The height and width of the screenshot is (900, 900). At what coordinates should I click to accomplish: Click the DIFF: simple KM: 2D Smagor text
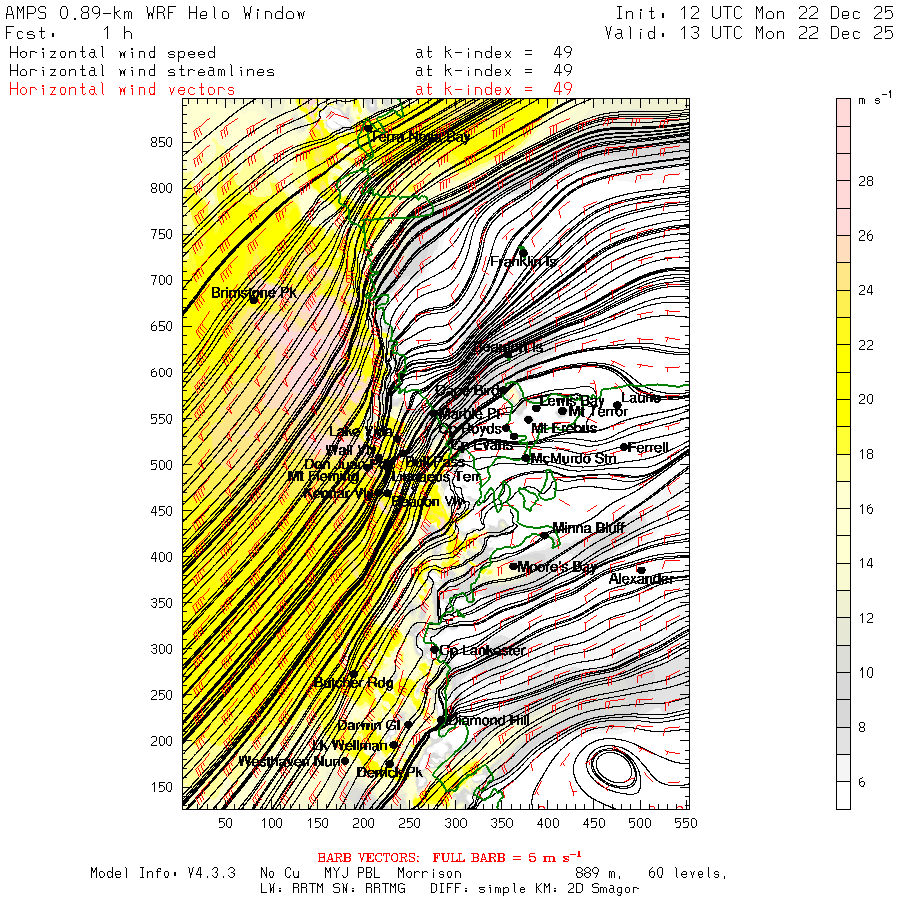coord(534,889)
